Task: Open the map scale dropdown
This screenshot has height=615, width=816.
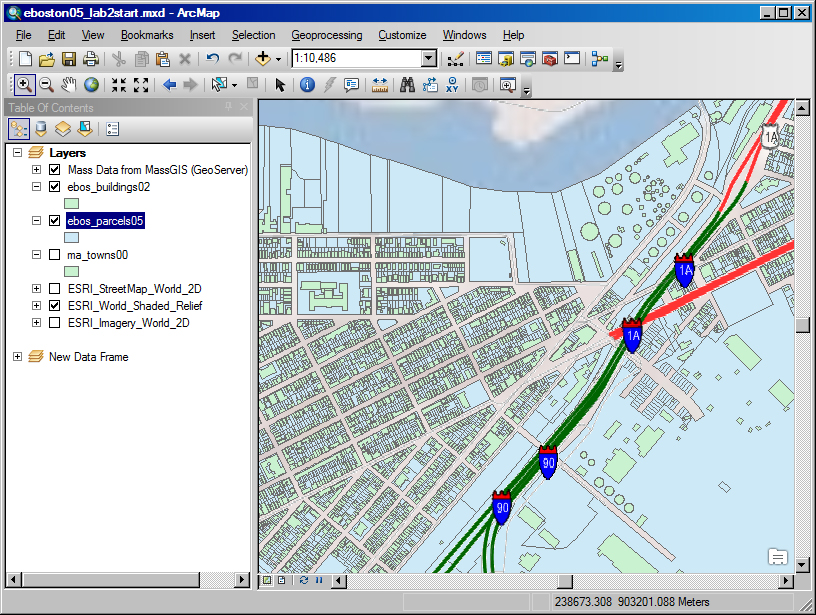Action: tap(428, 58)
